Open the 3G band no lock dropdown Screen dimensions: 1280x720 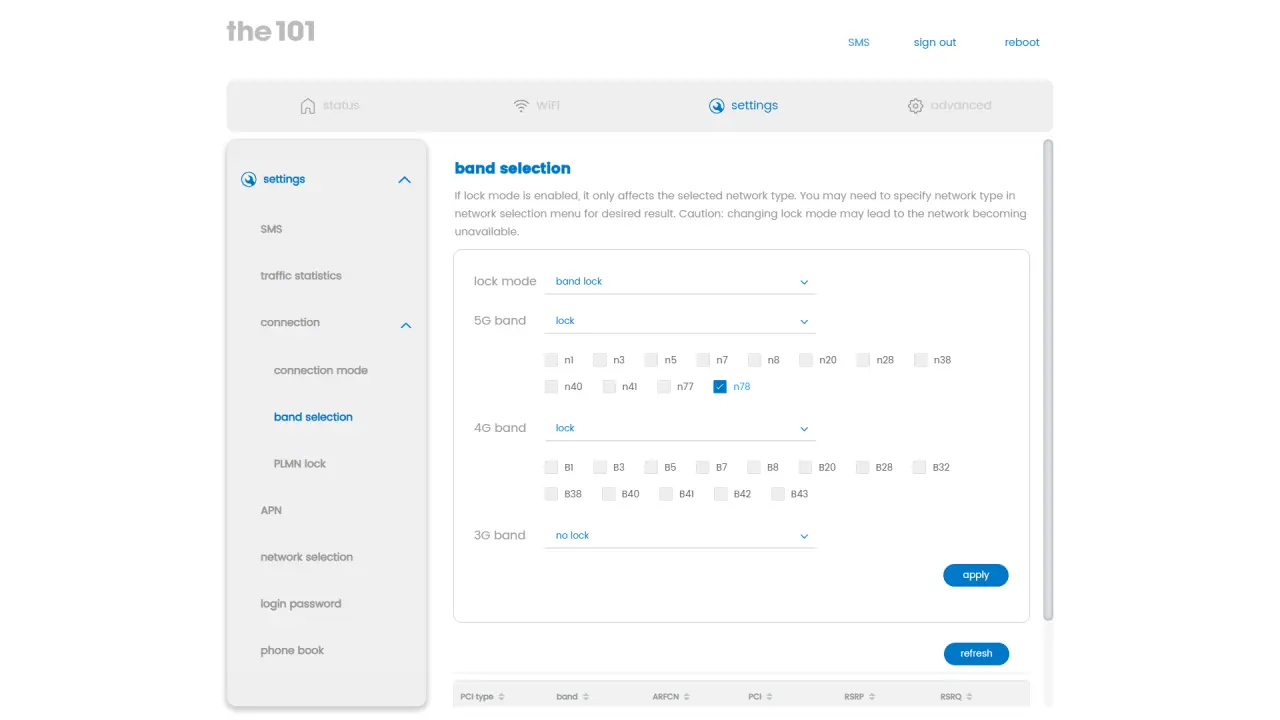click(681, 536)
